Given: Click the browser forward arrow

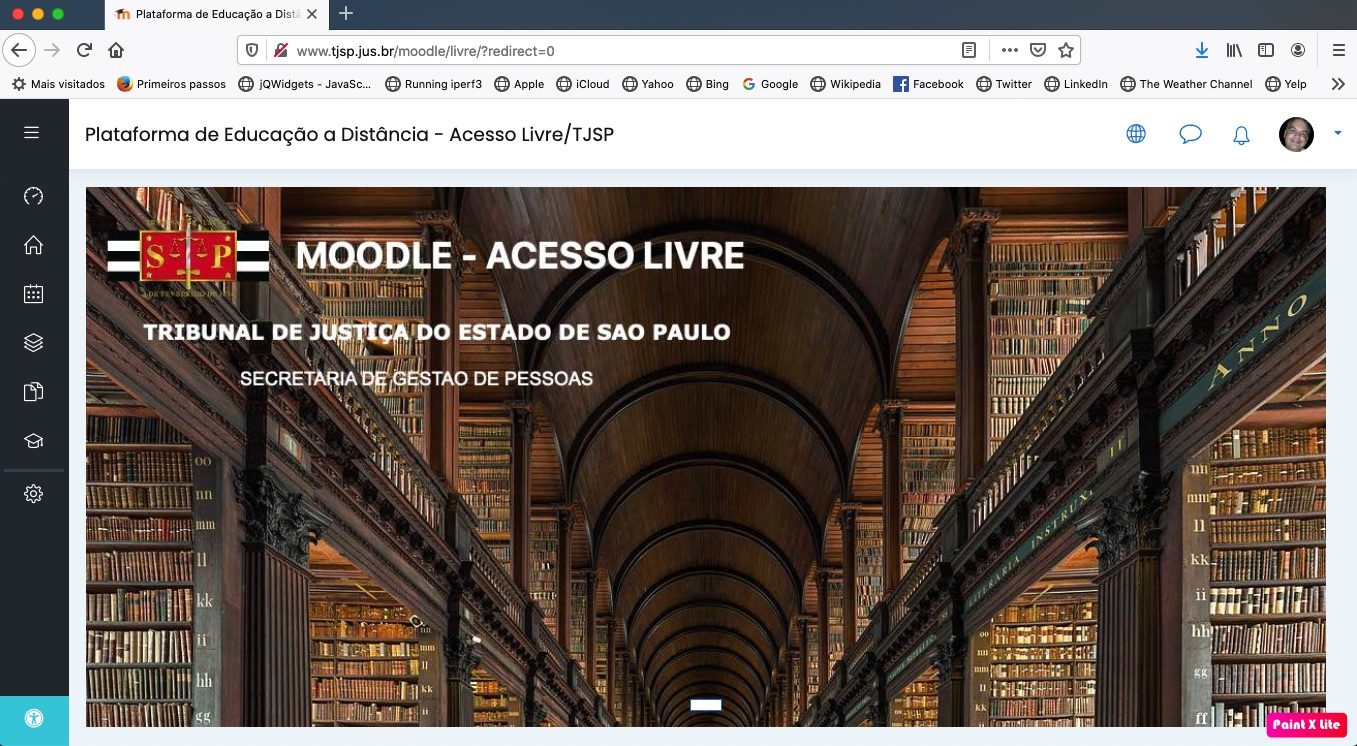Looking at the screenshot, I should click(x=53, y=50).
